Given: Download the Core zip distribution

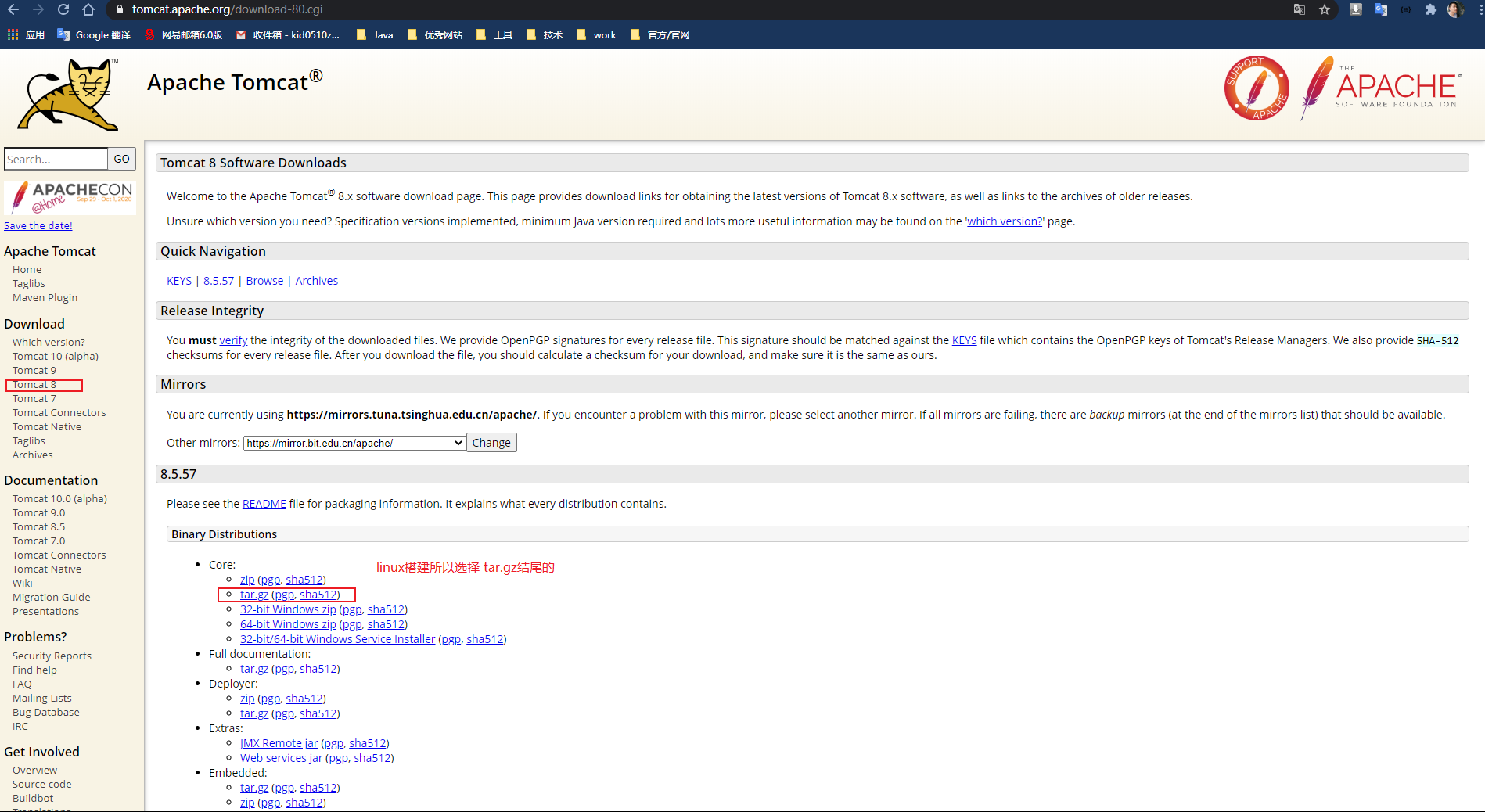Looking at the screenshot, I should [x=247, y=580].
